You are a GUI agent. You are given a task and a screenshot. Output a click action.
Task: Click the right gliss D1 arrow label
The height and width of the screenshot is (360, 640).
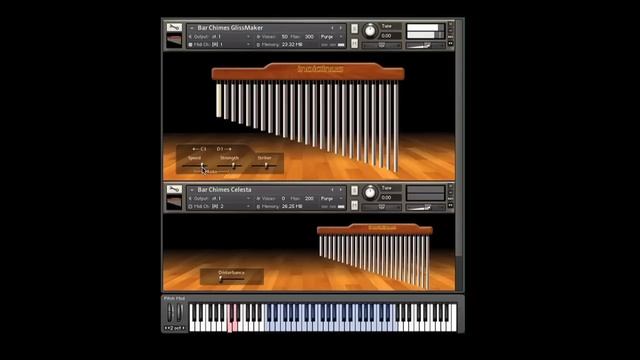[x=224, y=149]
